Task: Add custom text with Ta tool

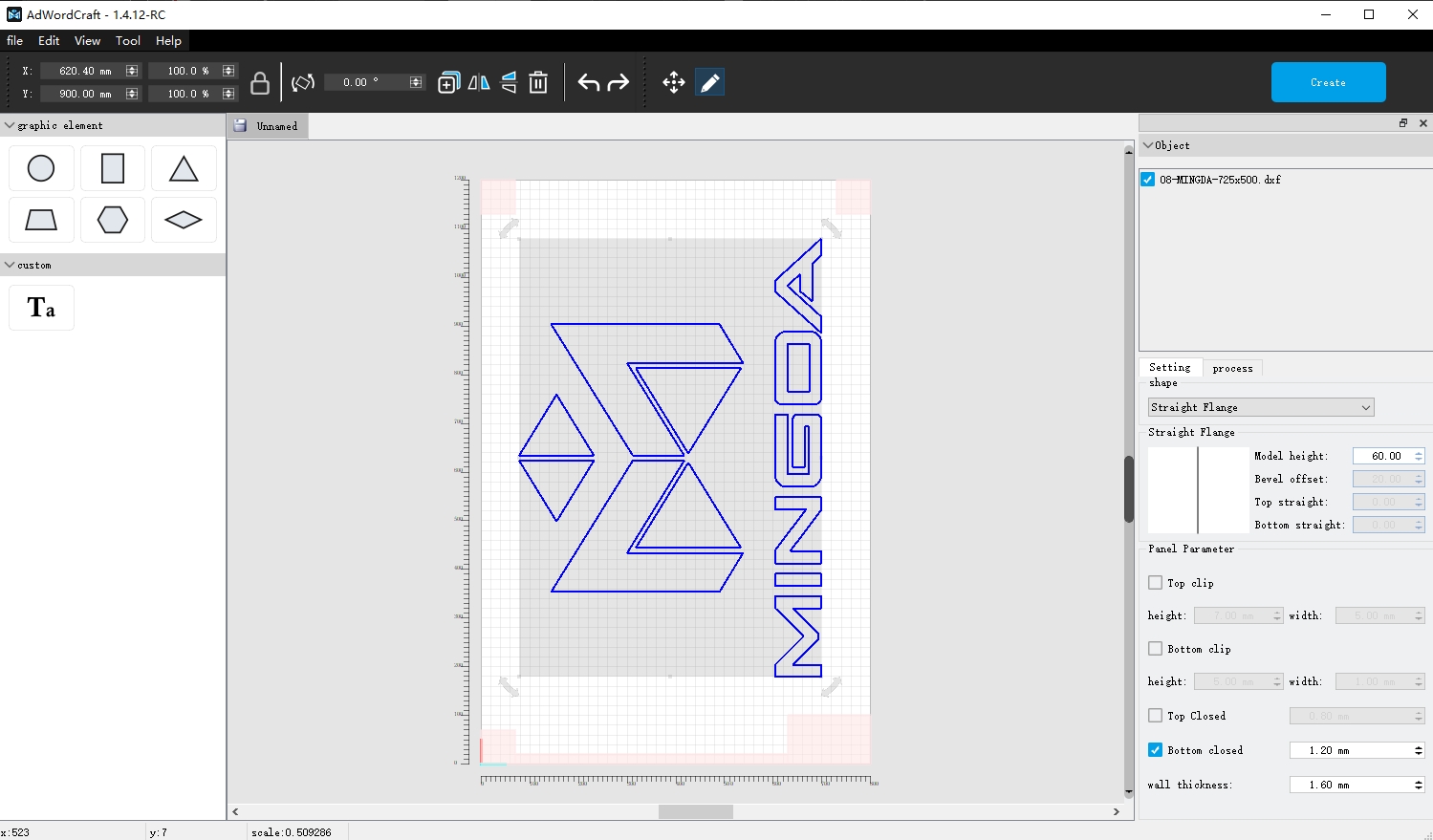Action: click(x=41, y=308)
